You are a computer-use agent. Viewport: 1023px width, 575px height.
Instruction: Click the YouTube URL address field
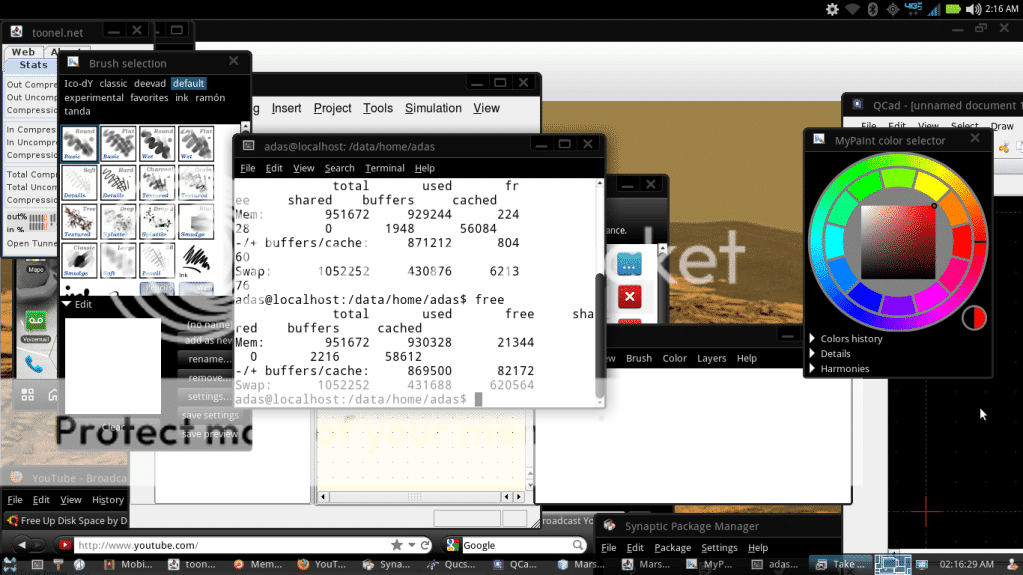point(232,545)
